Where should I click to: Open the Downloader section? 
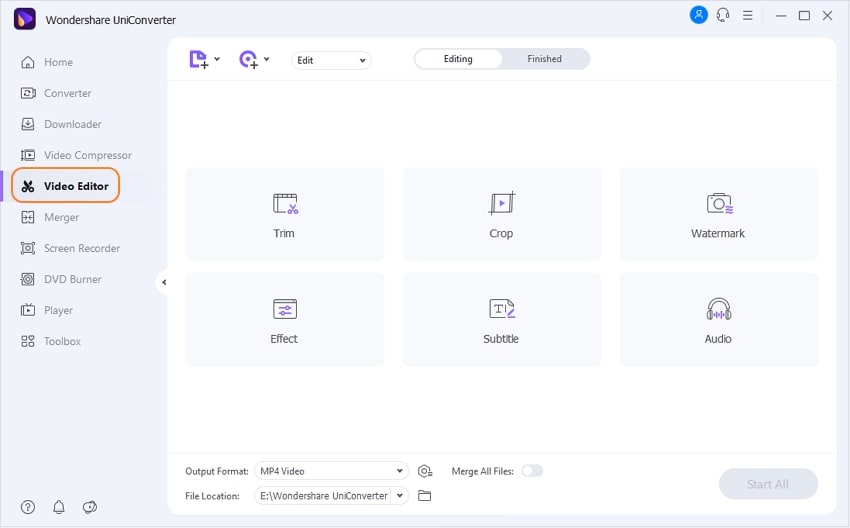(61, 124)
